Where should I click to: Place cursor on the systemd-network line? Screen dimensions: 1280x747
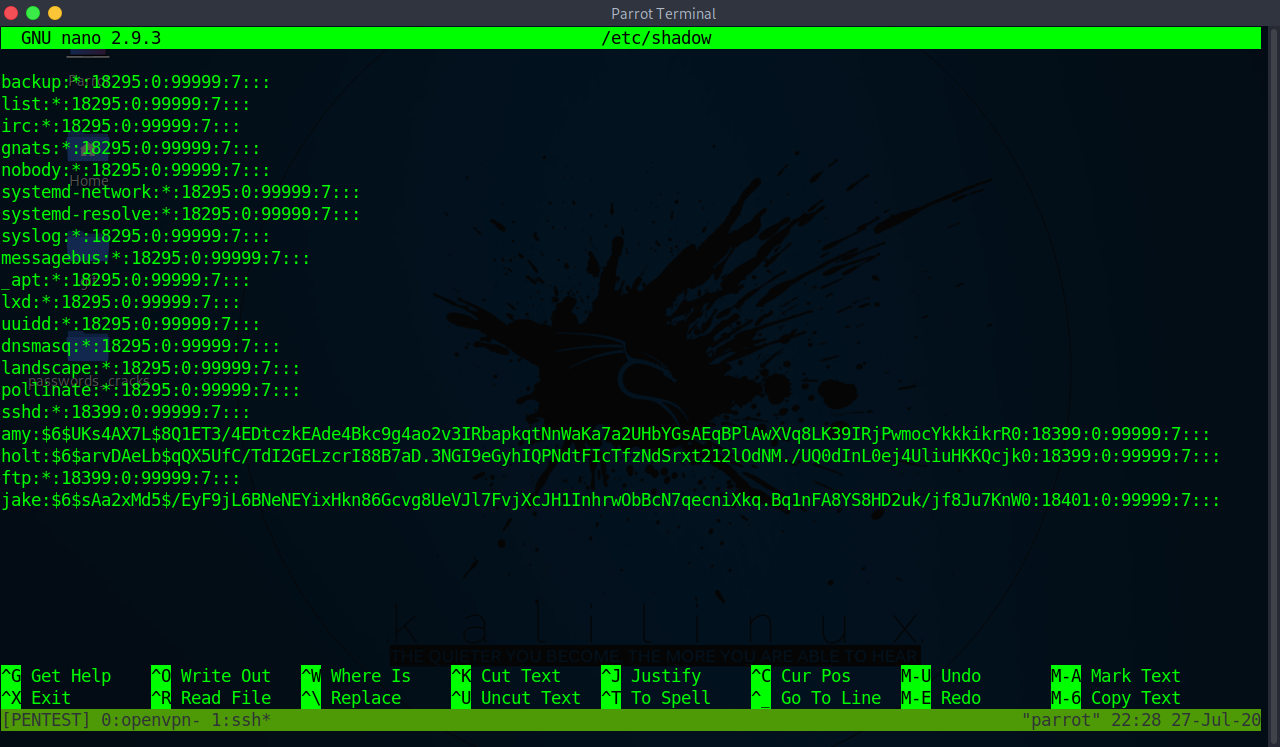coord(181,192)
